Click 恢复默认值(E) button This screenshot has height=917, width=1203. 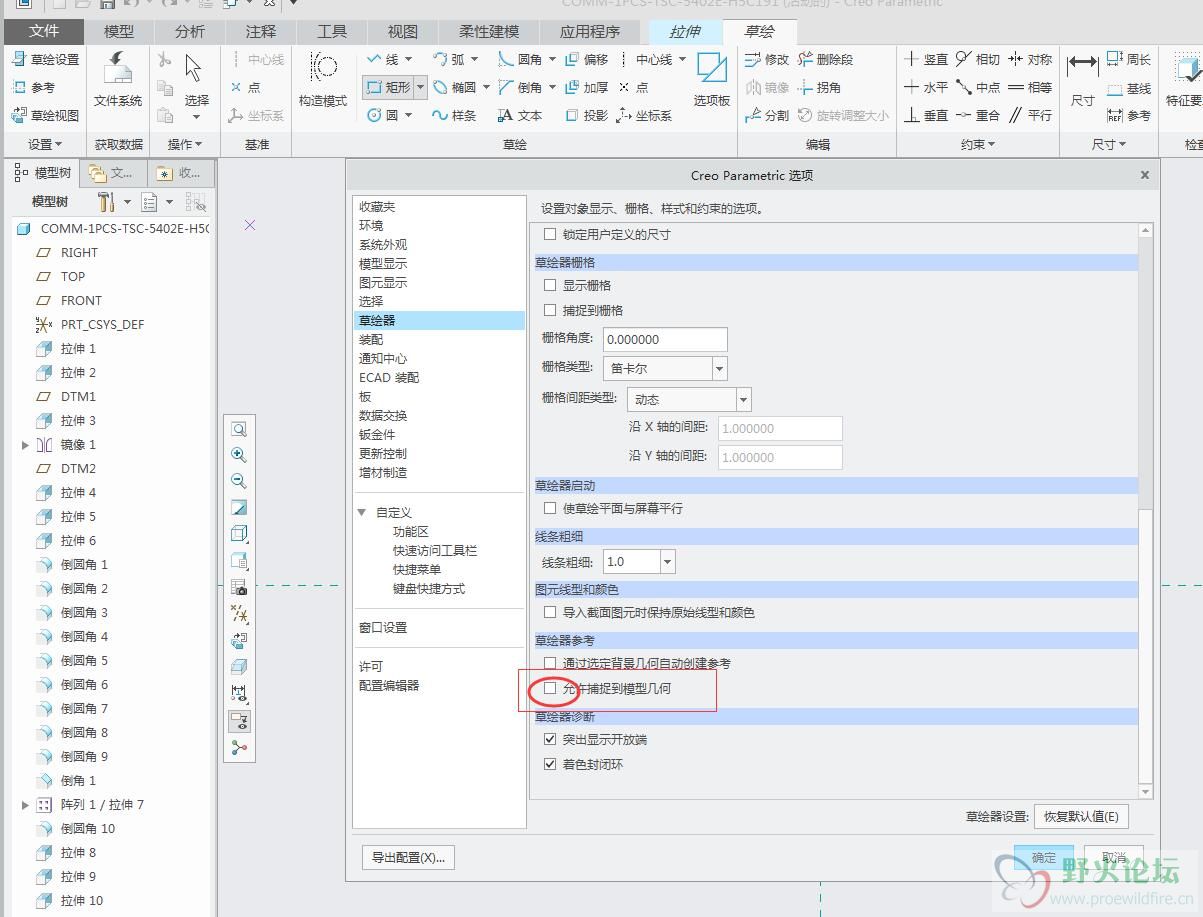[x=1081, y=816]
